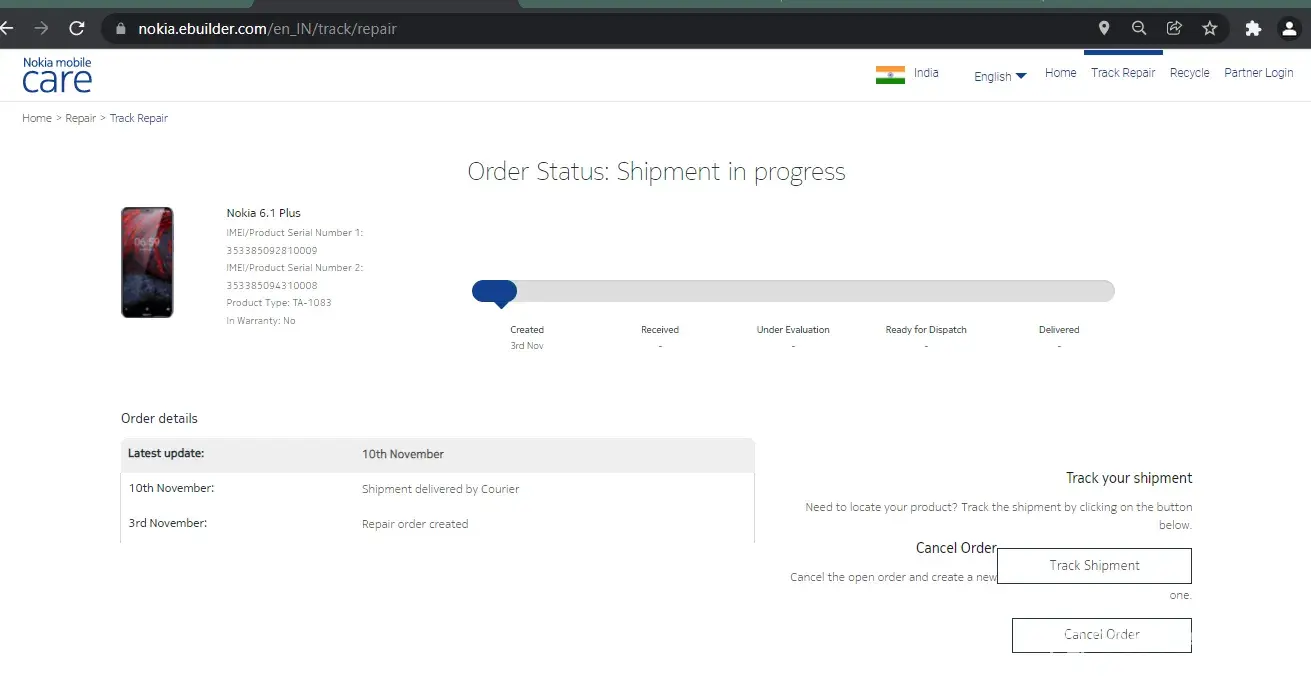Click the 'Delivered' progress step label
The height and width of the screenshot is (694, 1311).
[x=1059, y=330]
